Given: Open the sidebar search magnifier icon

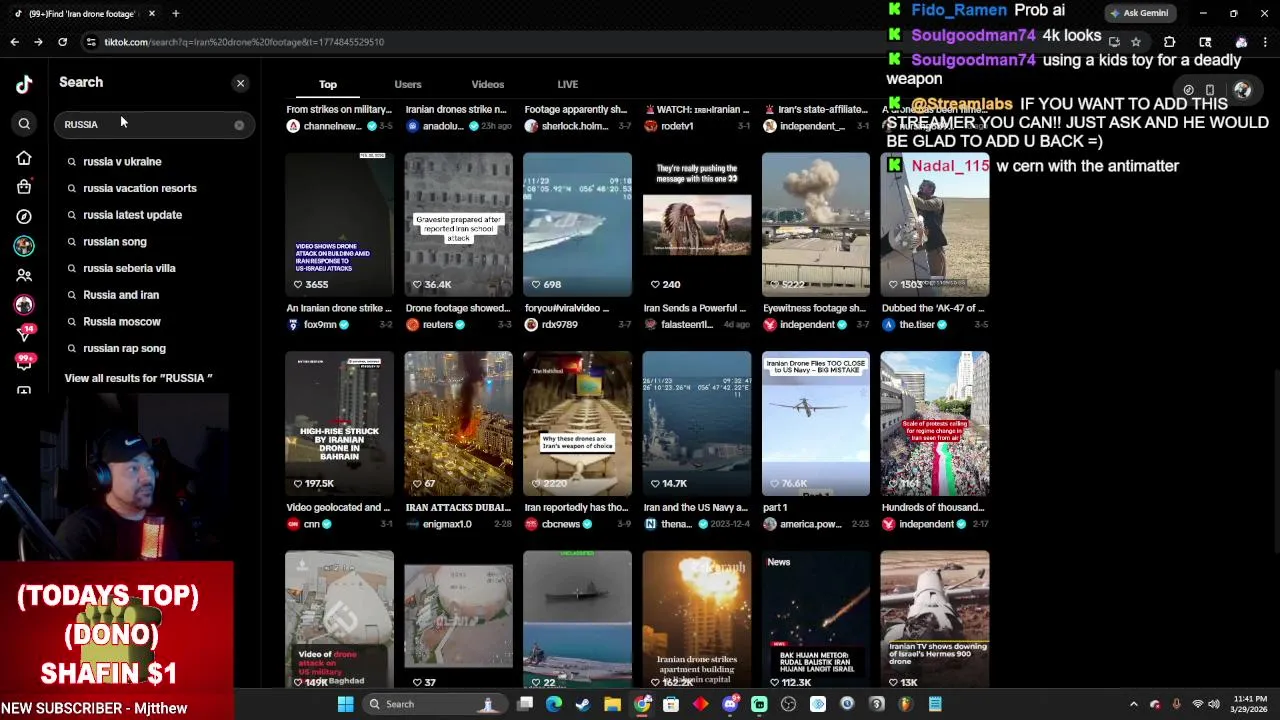Looking at the screenshot, I should pos(24,124).
